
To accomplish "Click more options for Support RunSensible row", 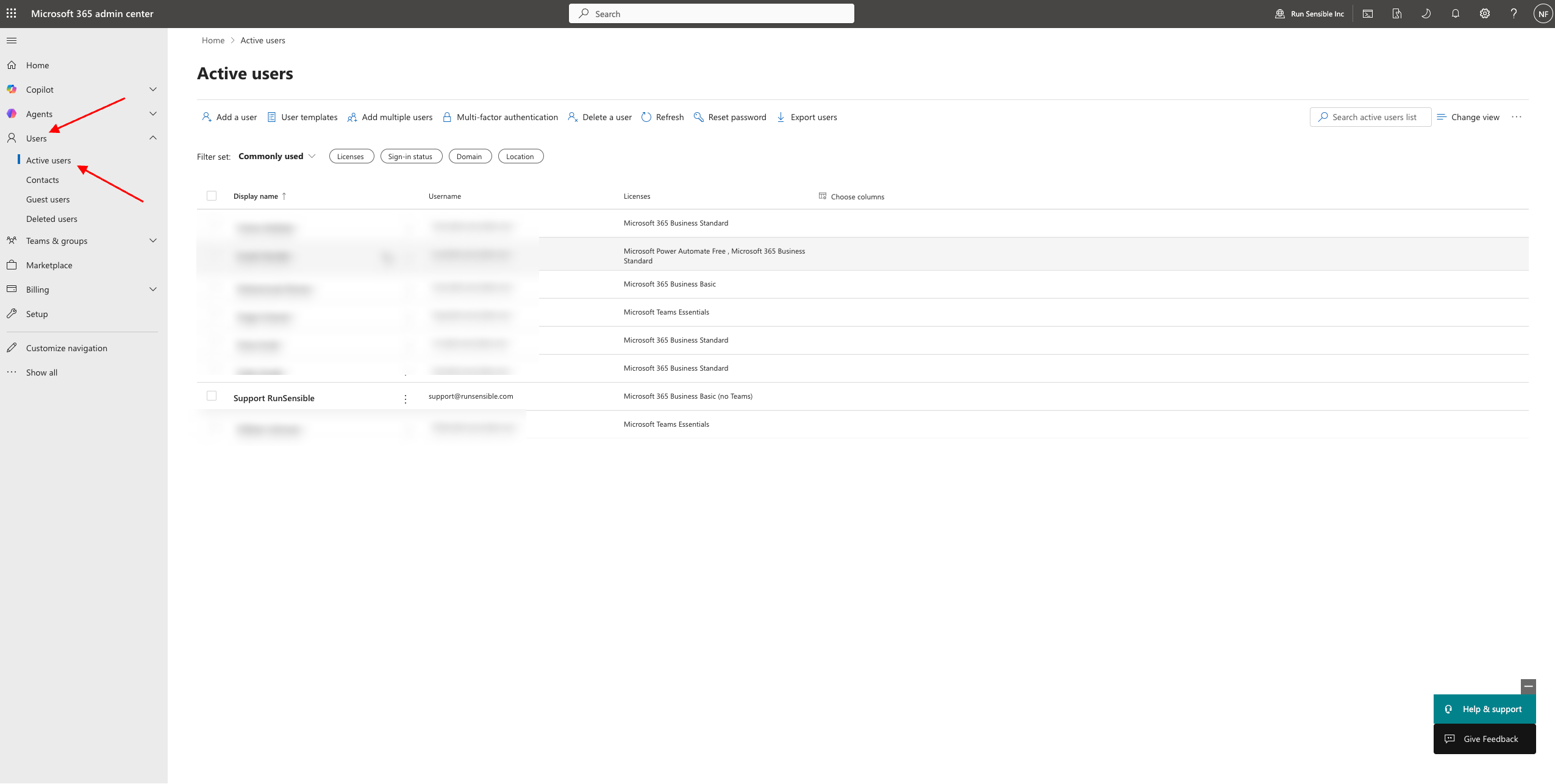I will 406,399.
